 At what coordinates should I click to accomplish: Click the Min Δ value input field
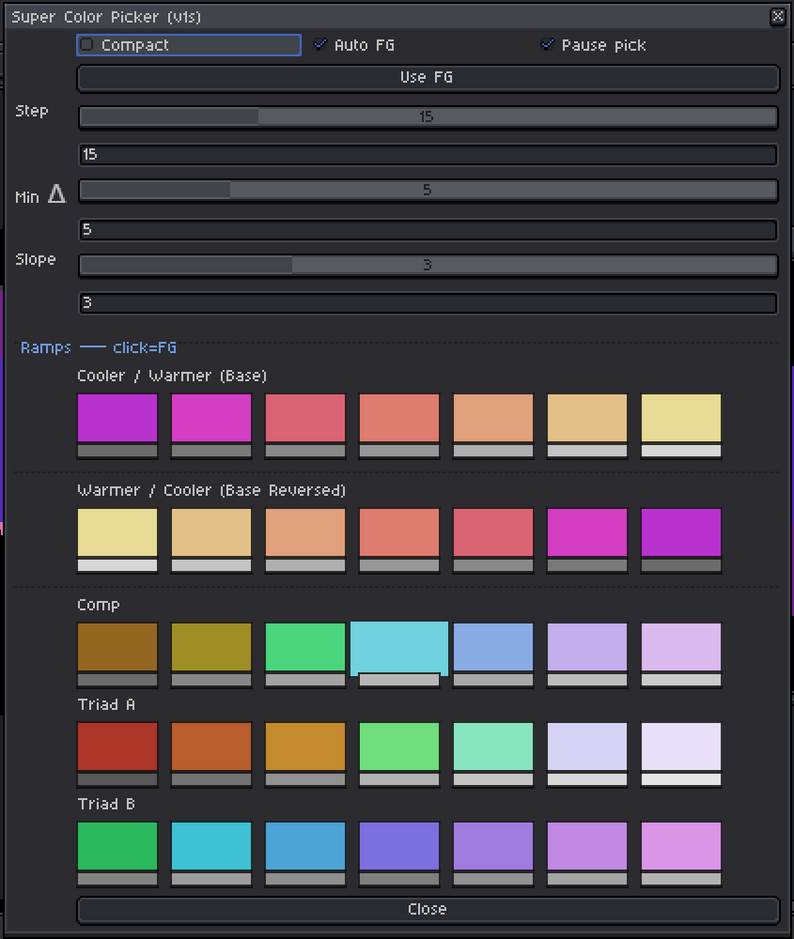427,229
